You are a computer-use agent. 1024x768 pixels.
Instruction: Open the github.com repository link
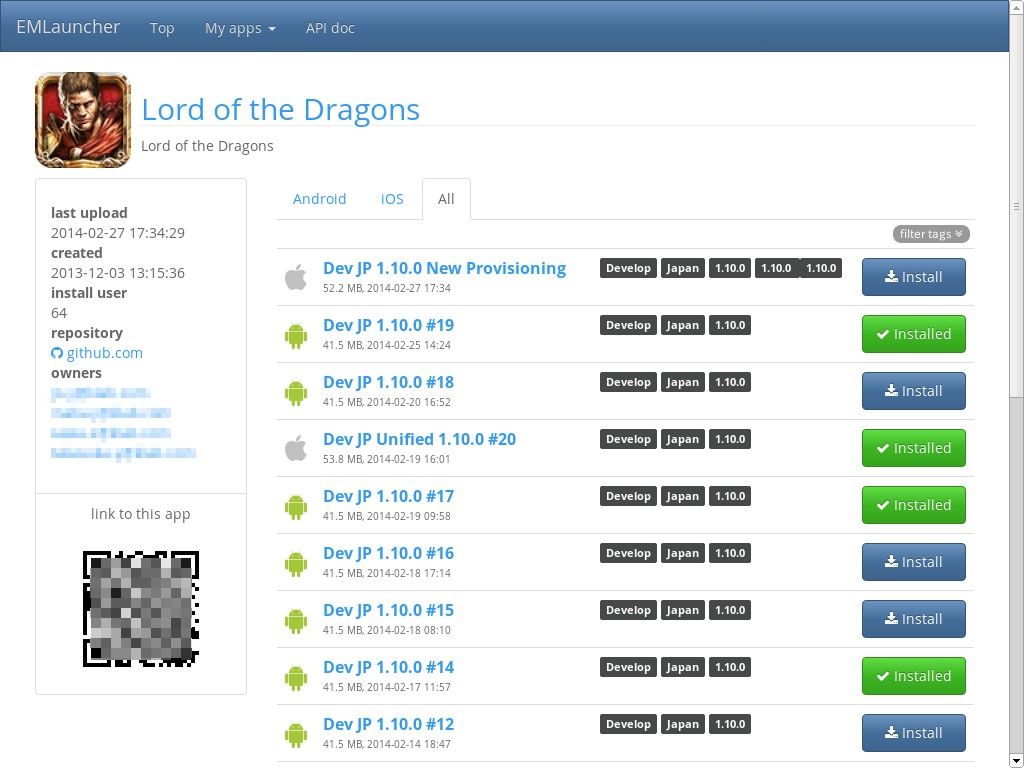pyautogui.click(x=104, y=353)
